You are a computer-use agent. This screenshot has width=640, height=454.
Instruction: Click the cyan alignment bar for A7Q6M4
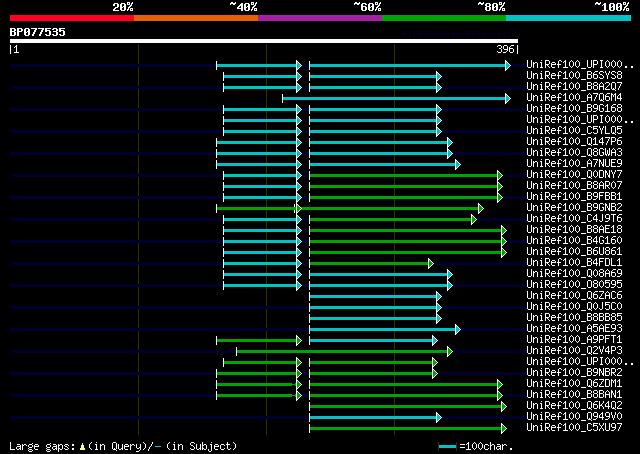click(x=396, y=98)
